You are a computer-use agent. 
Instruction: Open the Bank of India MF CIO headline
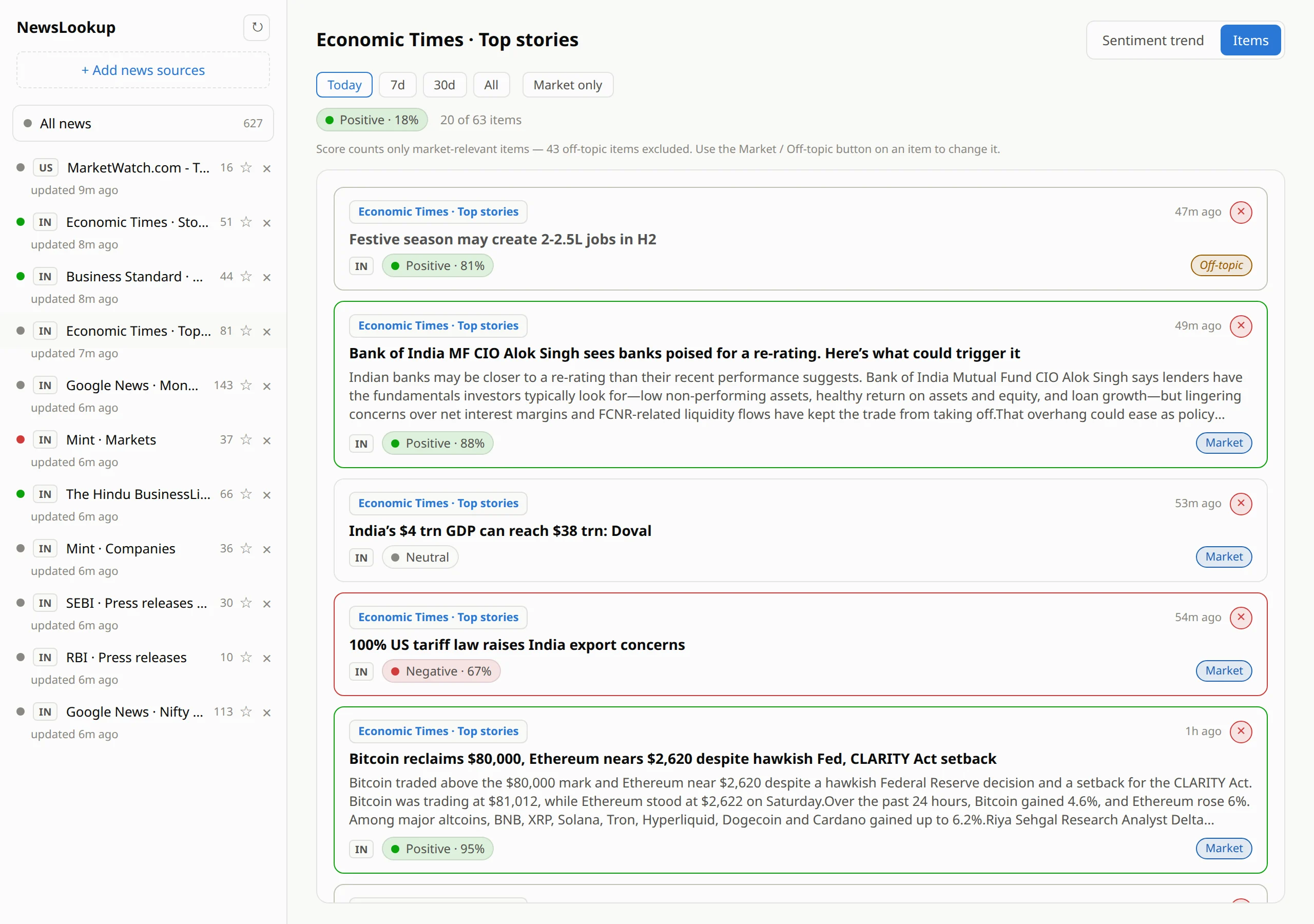click(x=685, y=353)
